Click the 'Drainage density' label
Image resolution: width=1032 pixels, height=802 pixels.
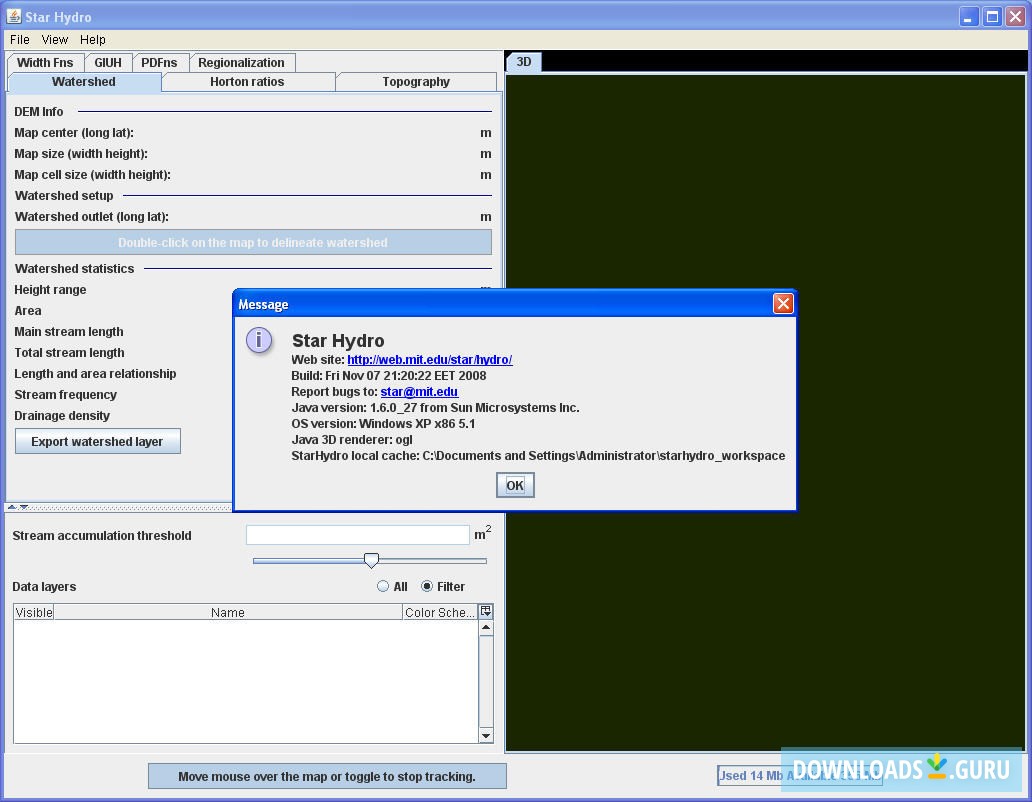tap(62, 416)
